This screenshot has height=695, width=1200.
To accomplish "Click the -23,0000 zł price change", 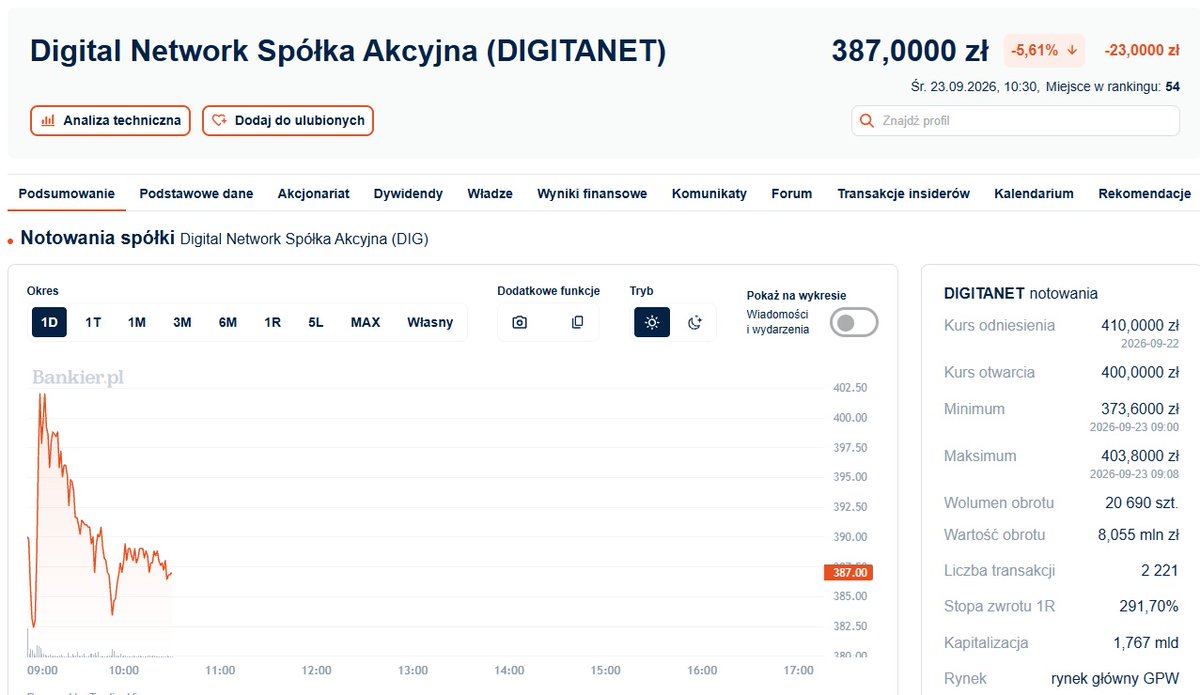I will click(x=1142, y=50).
